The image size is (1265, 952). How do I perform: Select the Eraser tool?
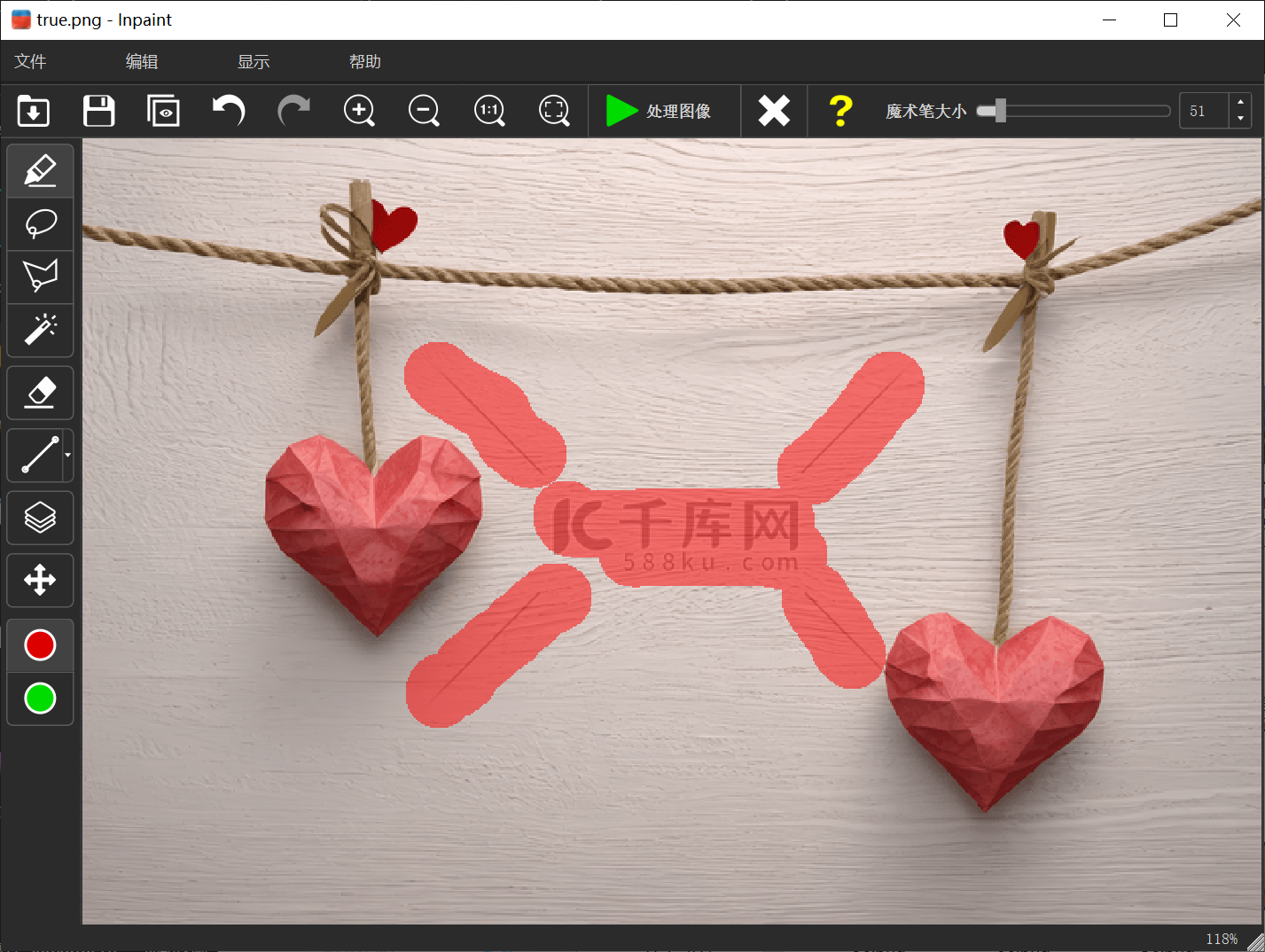[40, 393]
